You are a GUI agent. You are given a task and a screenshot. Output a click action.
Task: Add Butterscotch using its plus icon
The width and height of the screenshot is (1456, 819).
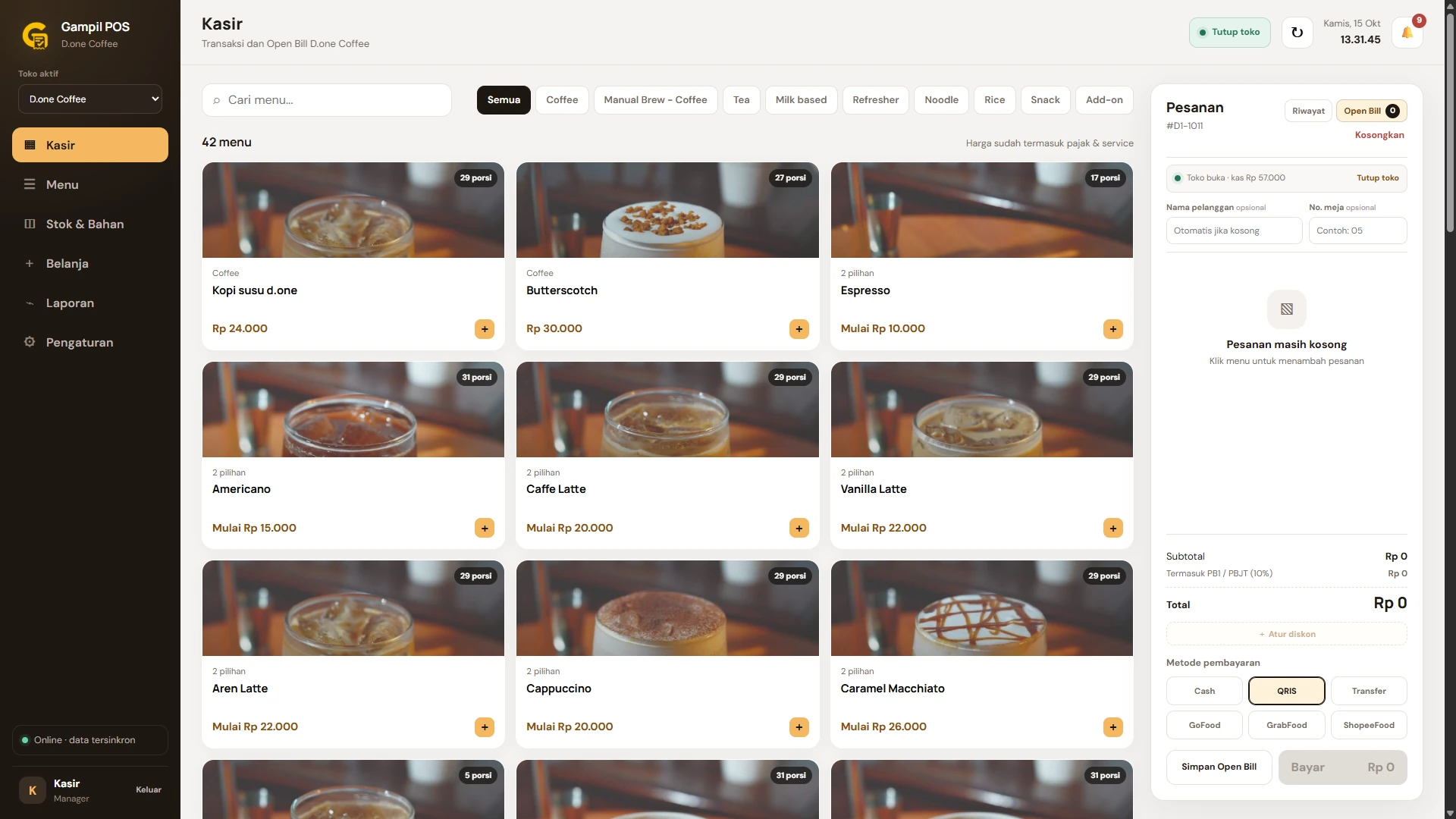799,329
